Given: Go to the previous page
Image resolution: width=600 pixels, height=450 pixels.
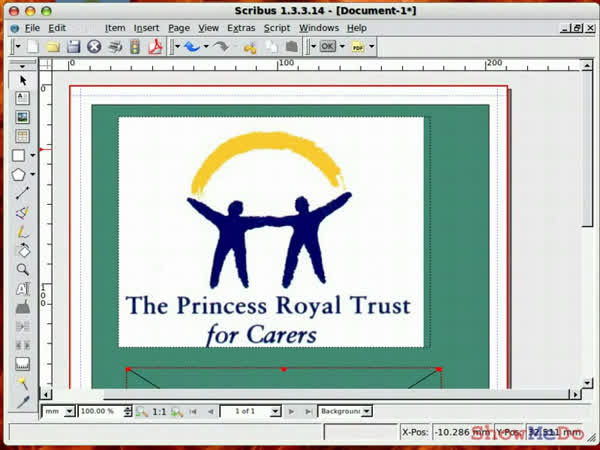Looking at the screenshot, I should tap(210, 412).
